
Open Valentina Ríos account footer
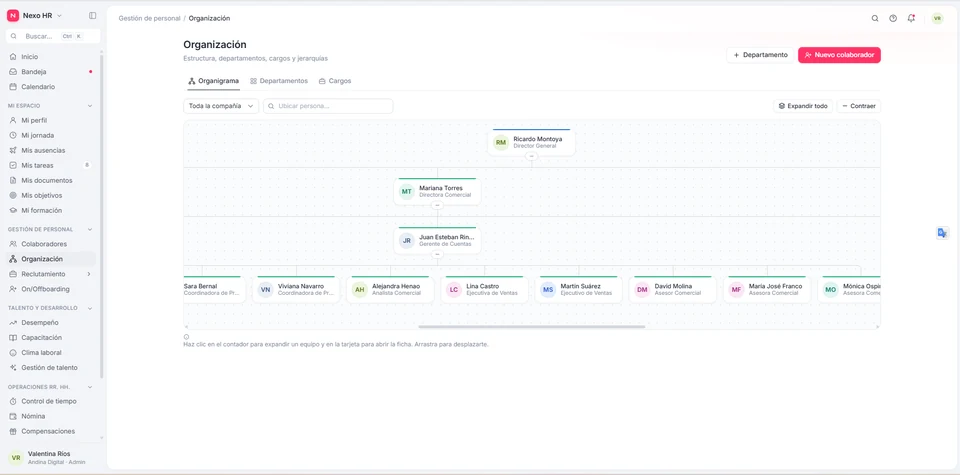[52, 458]
